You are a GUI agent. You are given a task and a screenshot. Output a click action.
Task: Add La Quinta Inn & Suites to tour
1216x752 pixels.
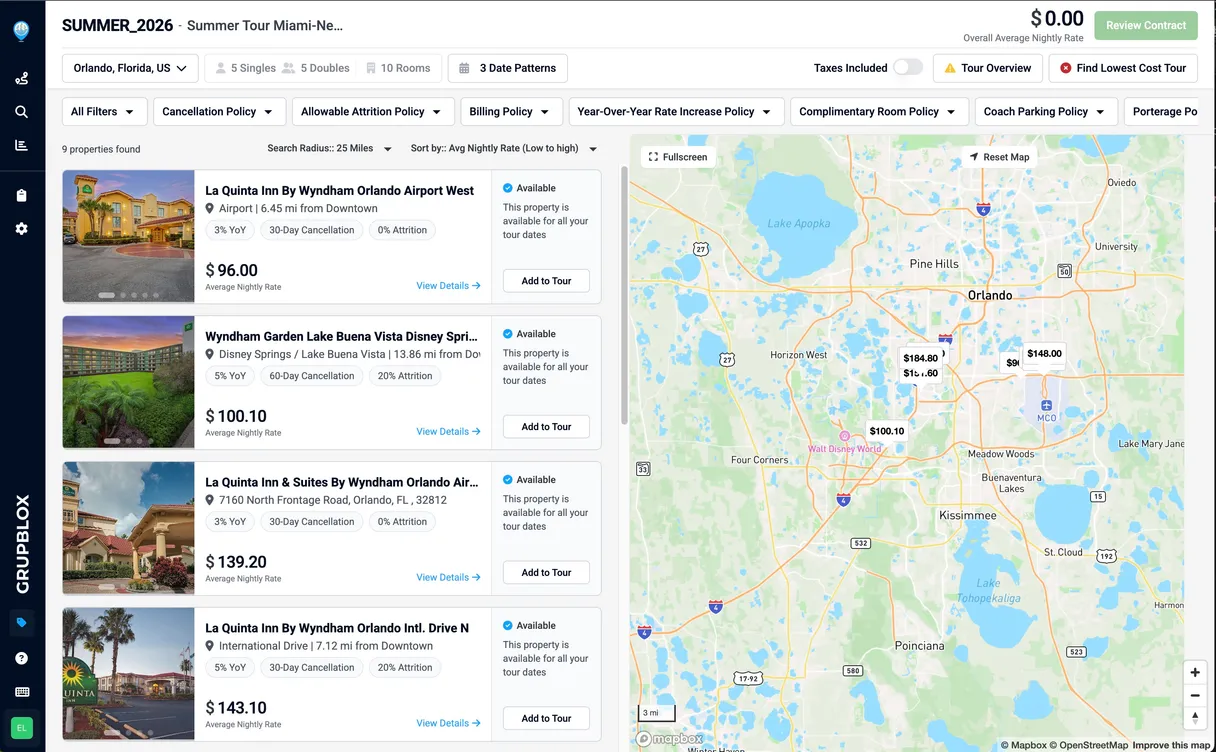546,573
